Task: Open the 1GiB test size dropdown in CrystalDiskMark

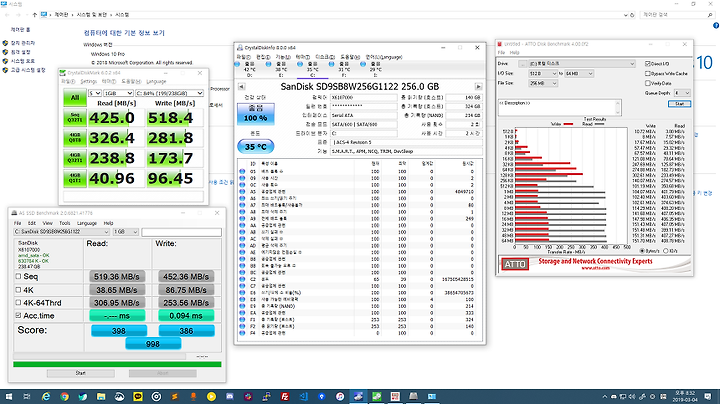Action: click(118, 93)
